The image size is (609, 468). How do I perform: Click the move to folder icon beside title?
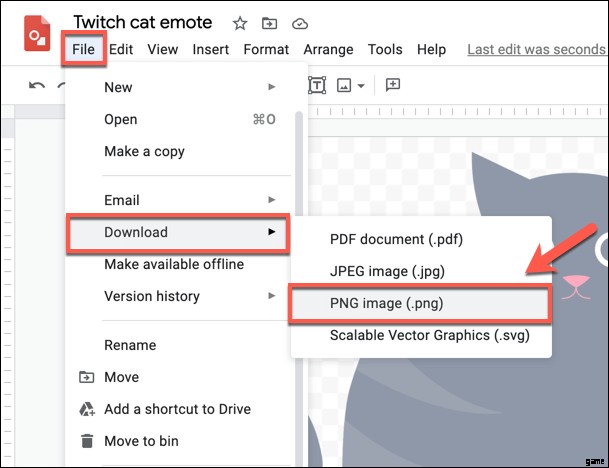[269, 24]
